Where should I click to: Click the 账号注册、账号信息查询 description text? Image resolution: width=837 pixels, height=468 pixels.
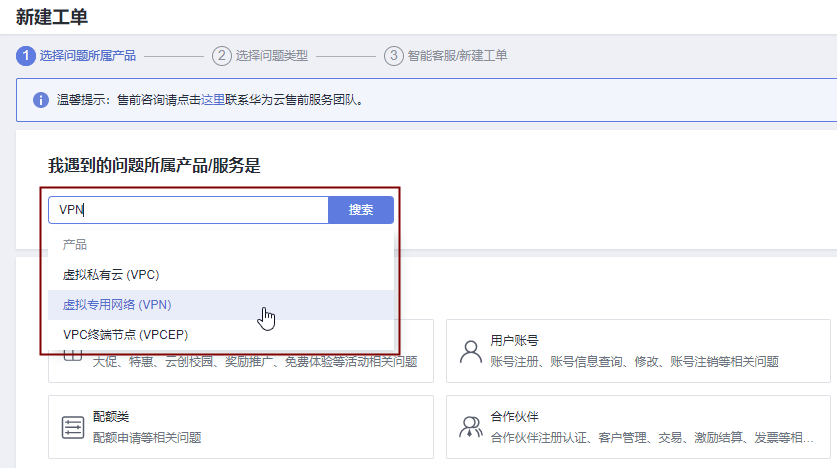click(634, 362)
